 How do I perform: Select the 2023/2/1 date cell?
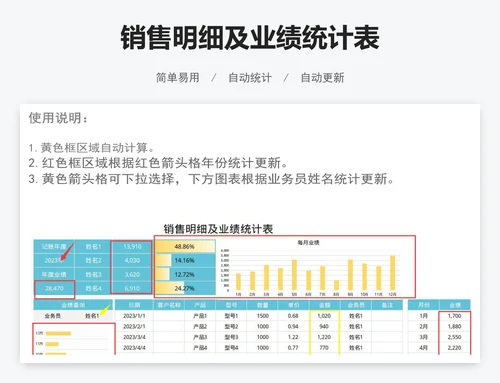pyautogui.click(x=134, y=326)
